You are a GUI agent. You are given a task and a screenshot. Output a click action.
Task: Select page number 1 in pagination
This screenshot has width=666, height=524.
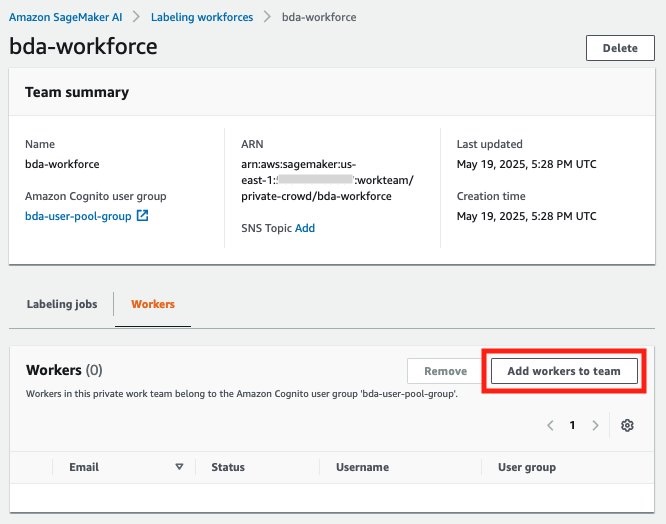(x=573, y=425)
